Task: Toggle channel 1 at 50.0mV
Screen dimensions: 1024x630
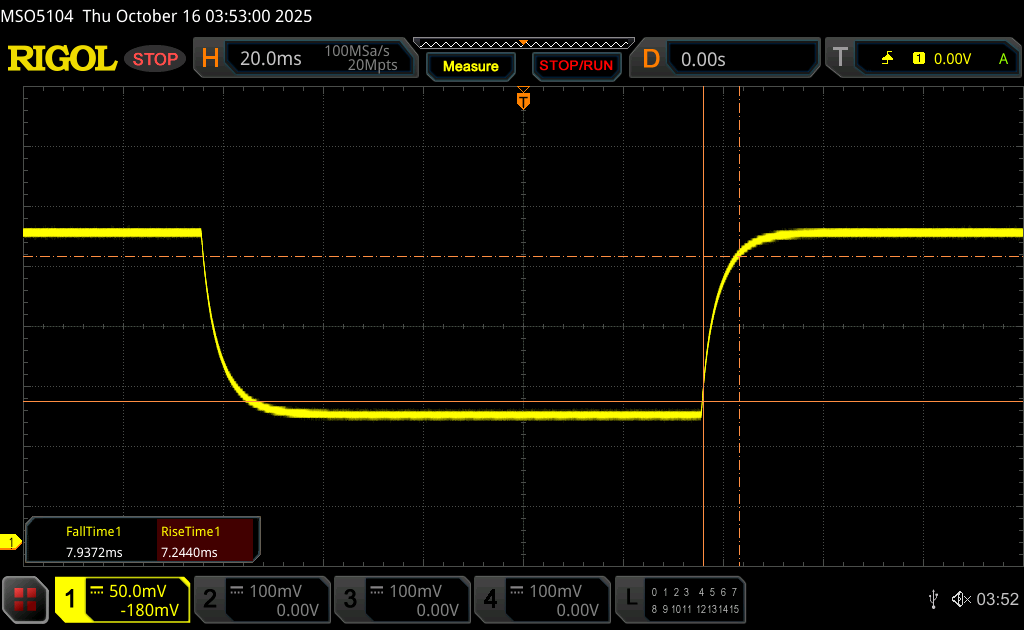Action: [x=122, y=599]
